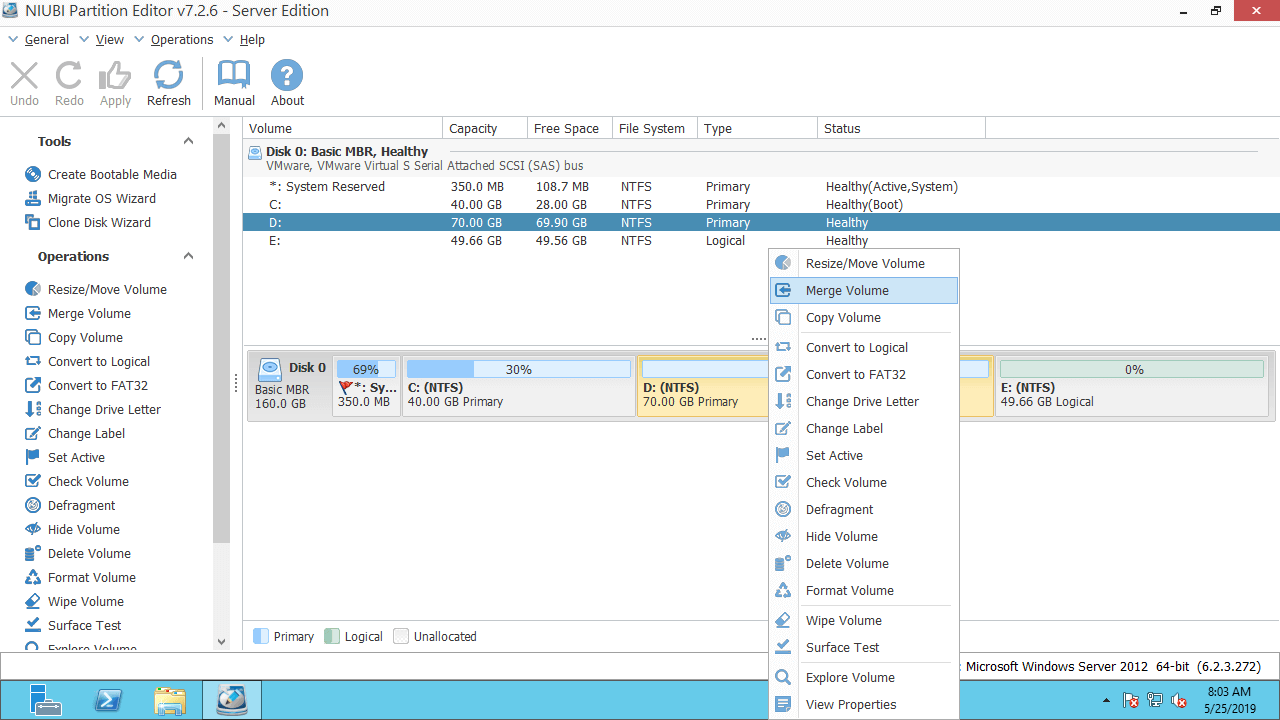The height and width of the screenshot is (720, 1280).
Task: Open the General dropdown menu
Action: tap(46, 40)
